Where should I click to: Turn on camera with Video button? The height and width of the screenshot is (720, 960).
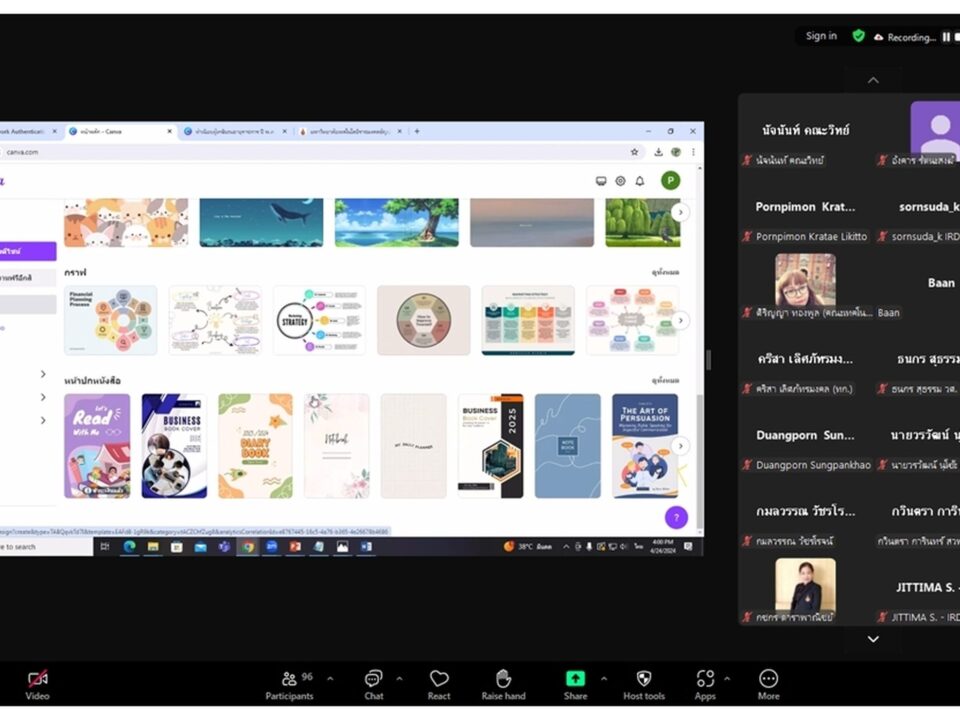tap(37, 685)
